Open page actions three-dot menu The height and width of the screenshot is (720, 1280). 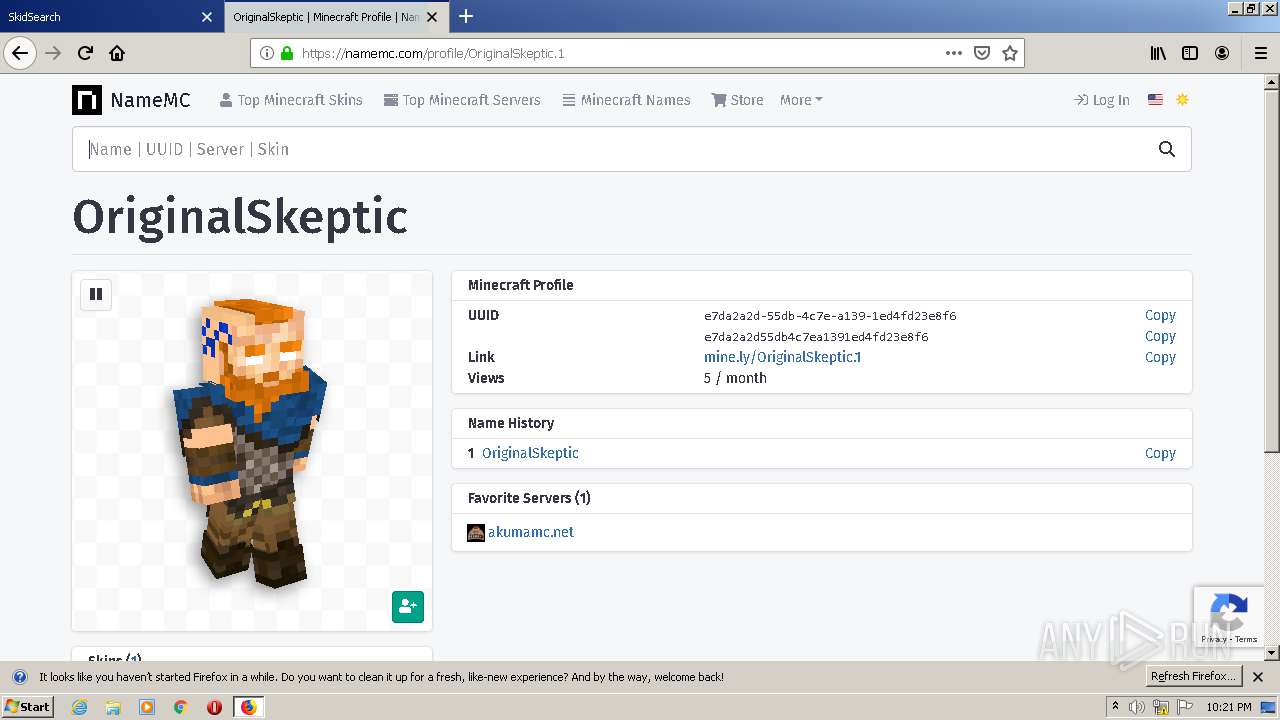(954, 53)
